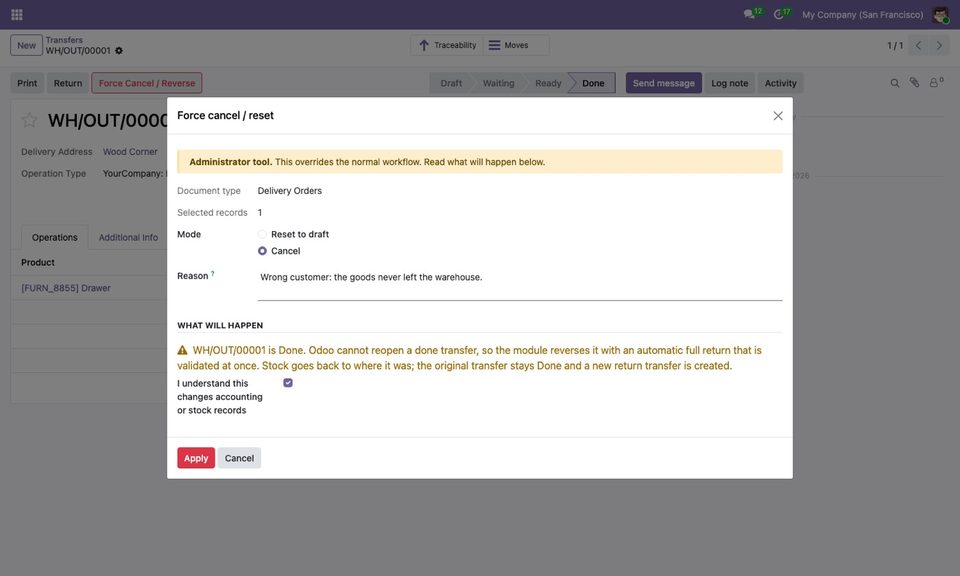
Task: Click Send message in the chatter
Action: tap(664, 83)
